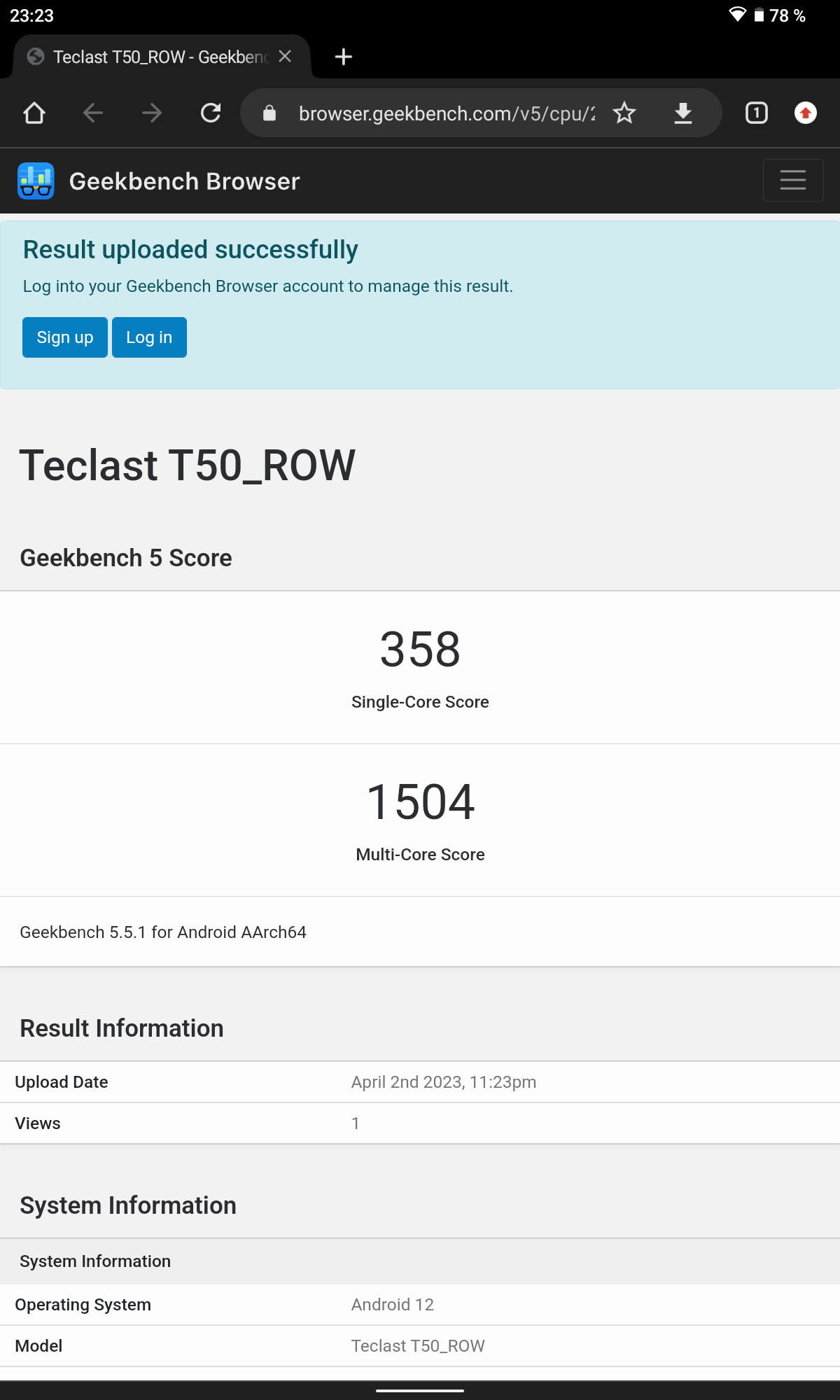
Task: Open the tab switcher showing 1 tab
Action: [757, 113]
